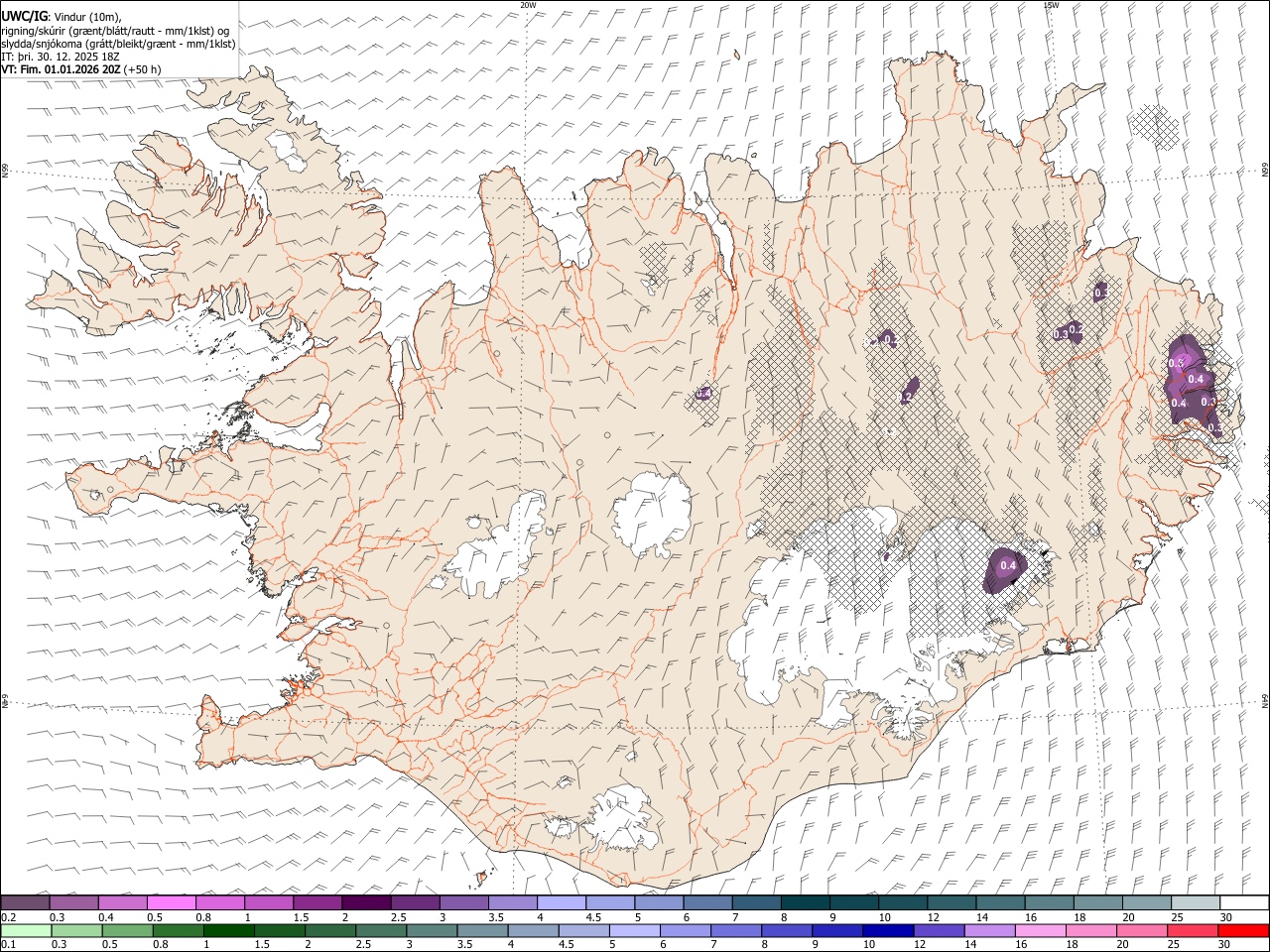Pick the lavender 4 swatch on the upper scale
This screenshot has width=1270, height=952.
(x=561, y=903)
